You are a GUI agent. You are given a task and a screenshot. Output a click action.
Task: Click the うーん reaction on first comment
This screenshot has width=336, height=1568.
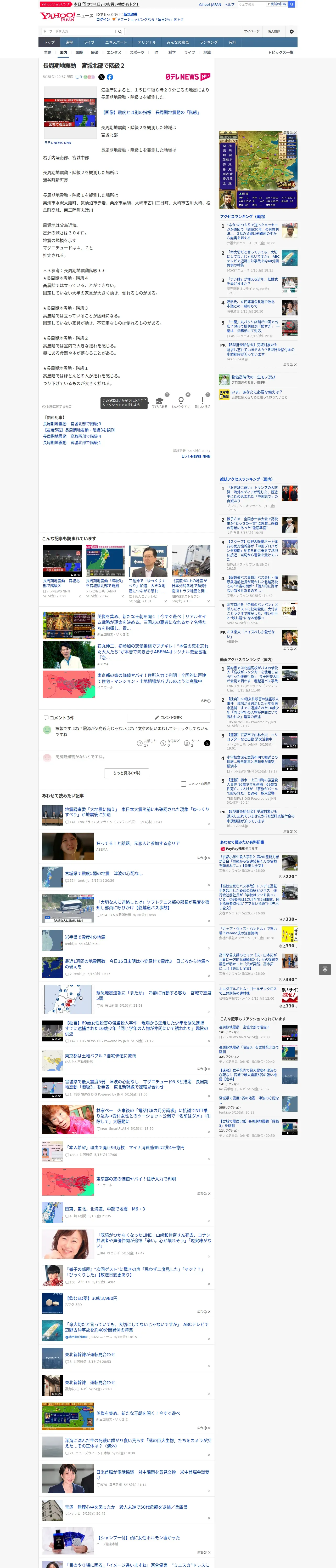click(x=187, y=743)
